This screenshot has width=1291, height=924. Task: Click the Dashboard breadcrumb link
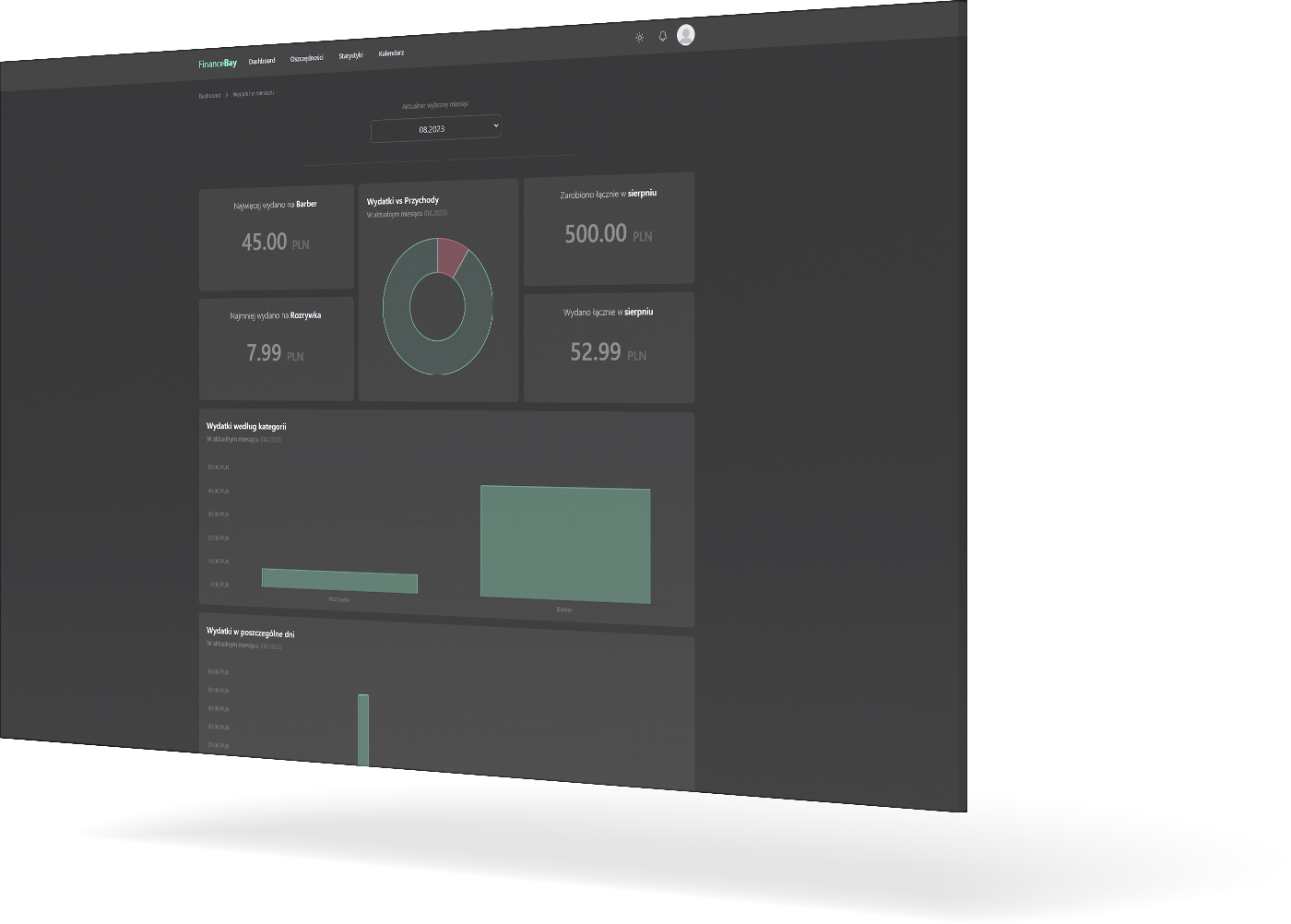point(209,96)
